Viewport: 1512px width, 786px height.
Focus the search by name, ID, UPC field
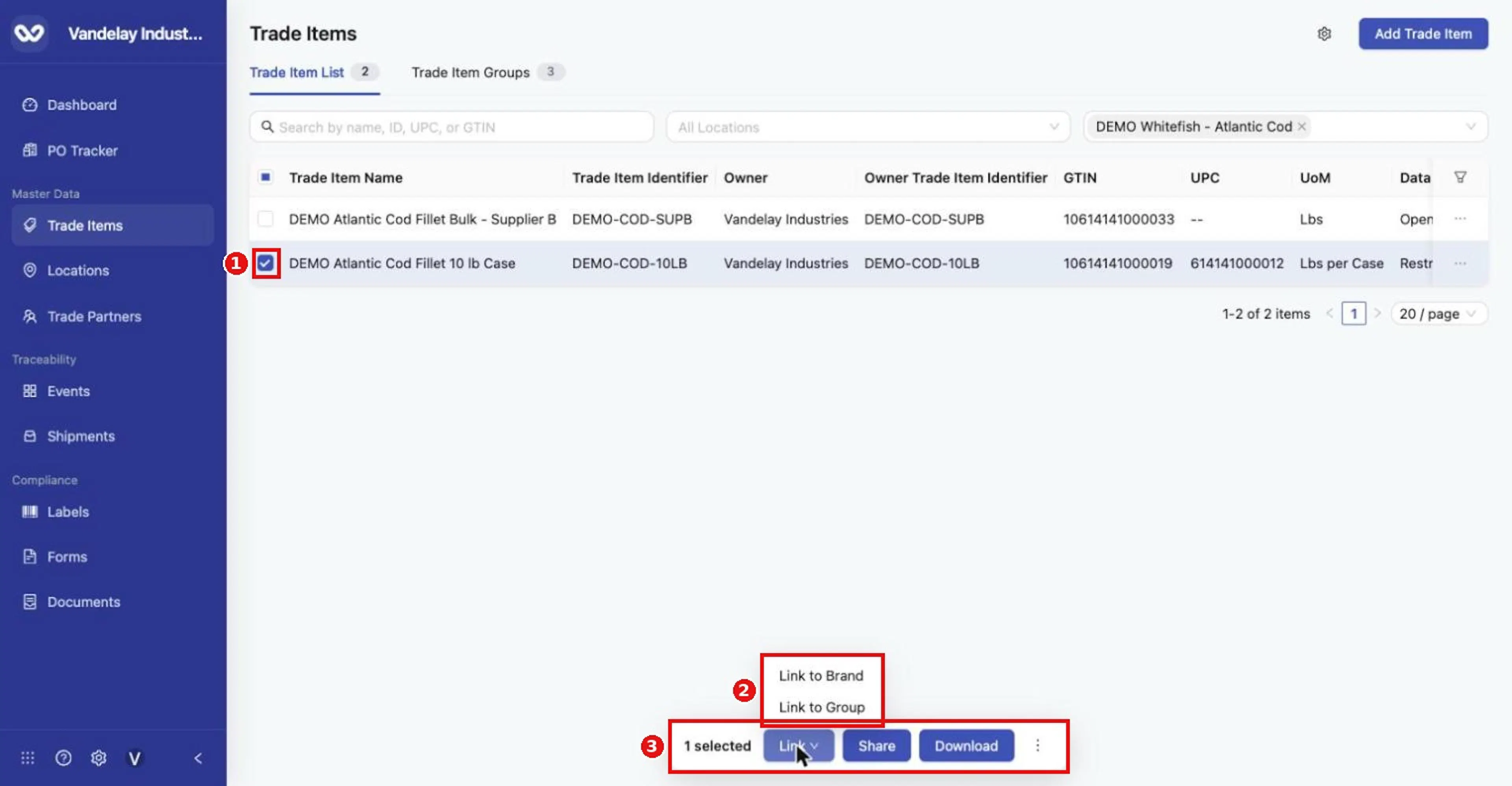451,127
